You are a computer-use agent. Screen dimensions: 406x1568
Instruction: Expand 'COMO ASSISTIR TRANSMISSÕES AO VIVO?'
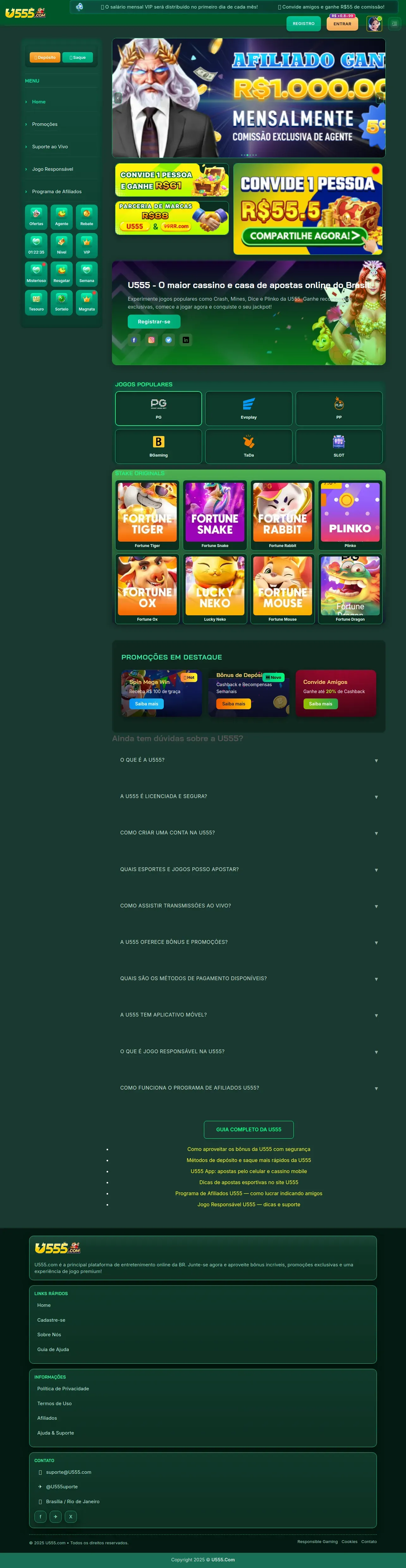(248, 906)
